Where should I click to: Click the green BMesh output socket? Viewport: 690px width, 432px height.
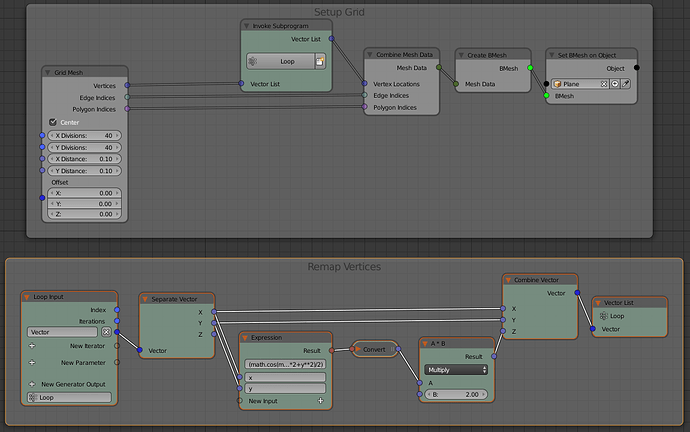click(x=530, y=68)
